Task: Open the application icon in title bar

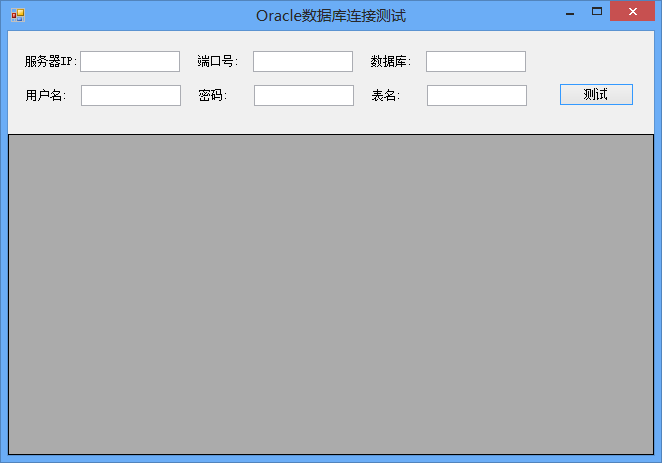Action: (x=18, y=15)
